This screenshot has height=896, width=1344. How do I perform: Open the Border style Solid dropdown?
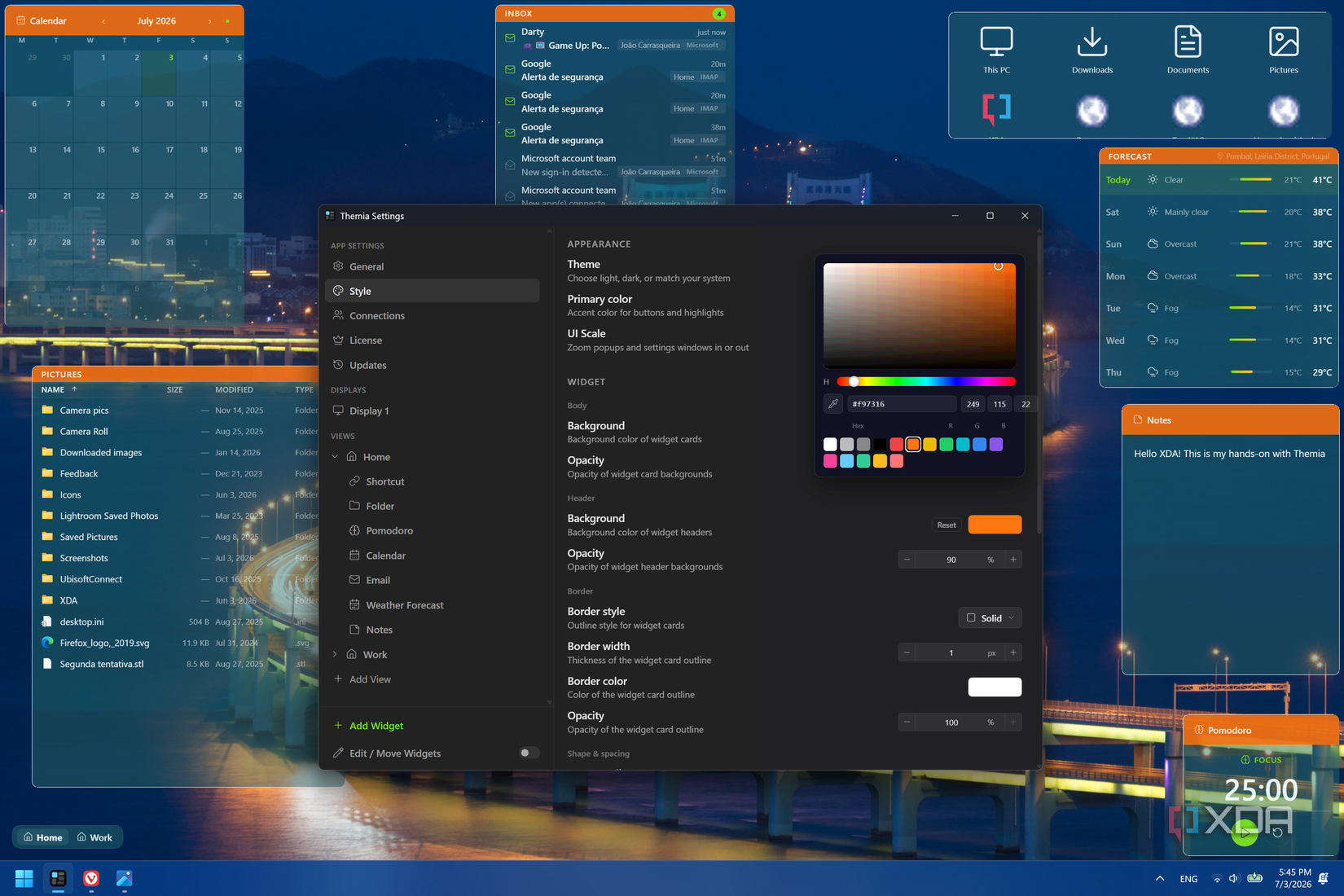[x=990, y=617]
